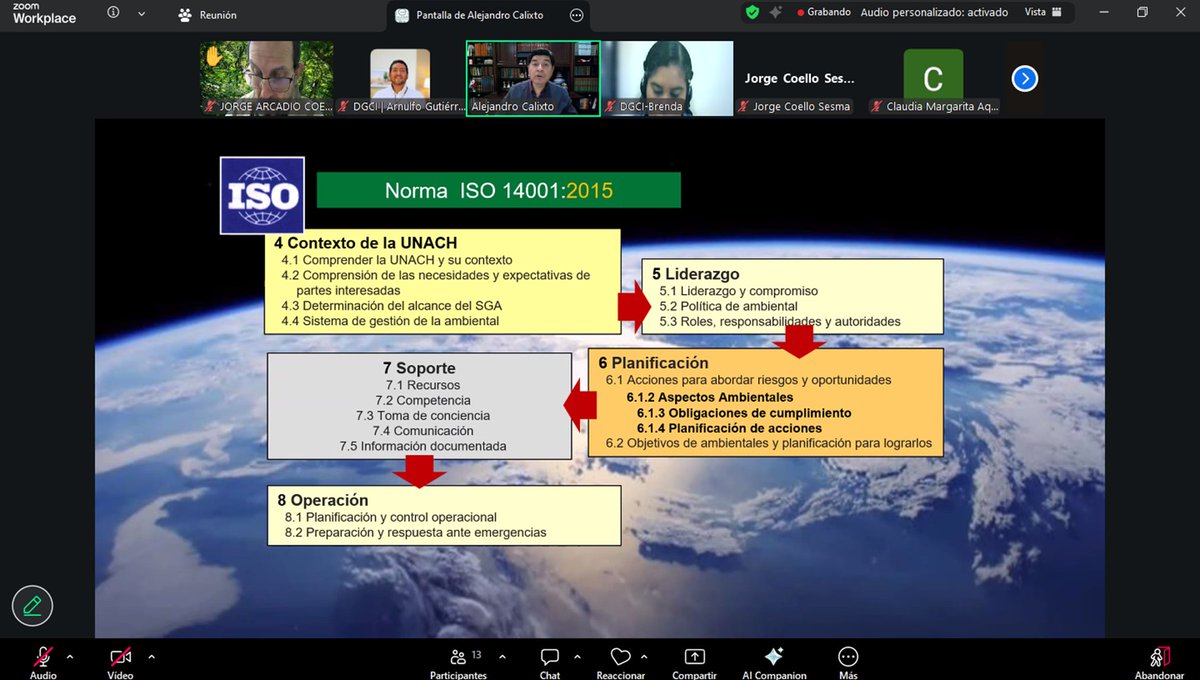Click the 7 Soporte heading

click(x=419, y=369)
